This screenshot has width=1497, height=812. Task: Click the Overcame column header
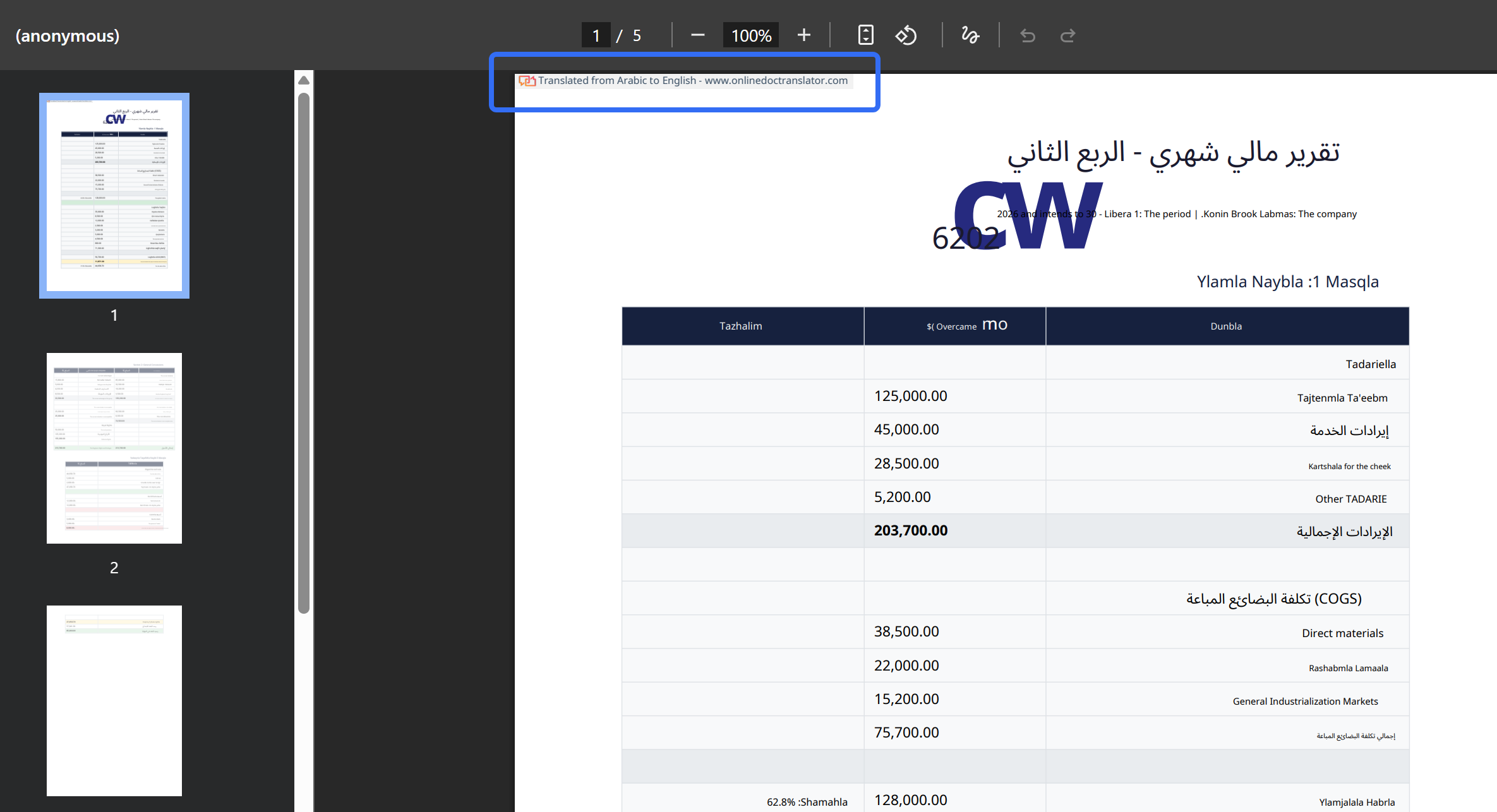(x=955, y=326)
